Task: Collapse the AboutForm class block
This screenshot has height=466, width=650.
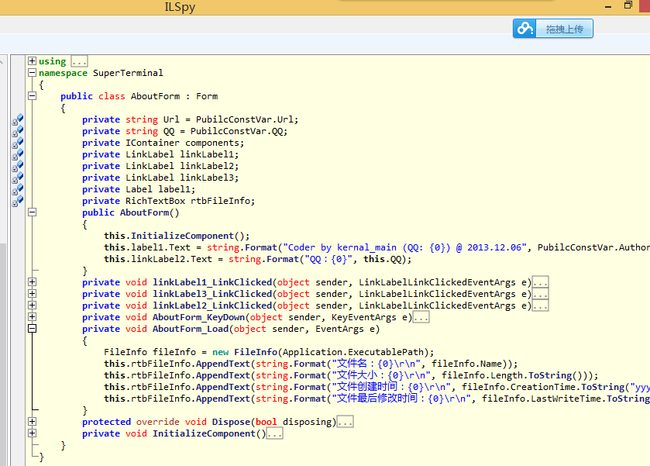Action: pos(32,96)
